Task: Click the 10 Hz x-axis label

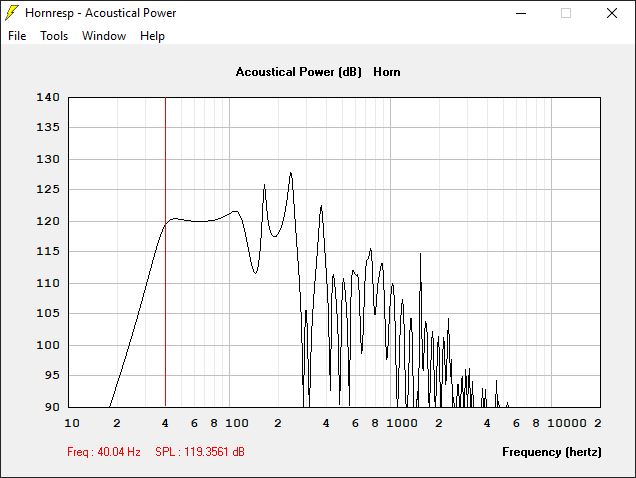Action: point(72,423)
